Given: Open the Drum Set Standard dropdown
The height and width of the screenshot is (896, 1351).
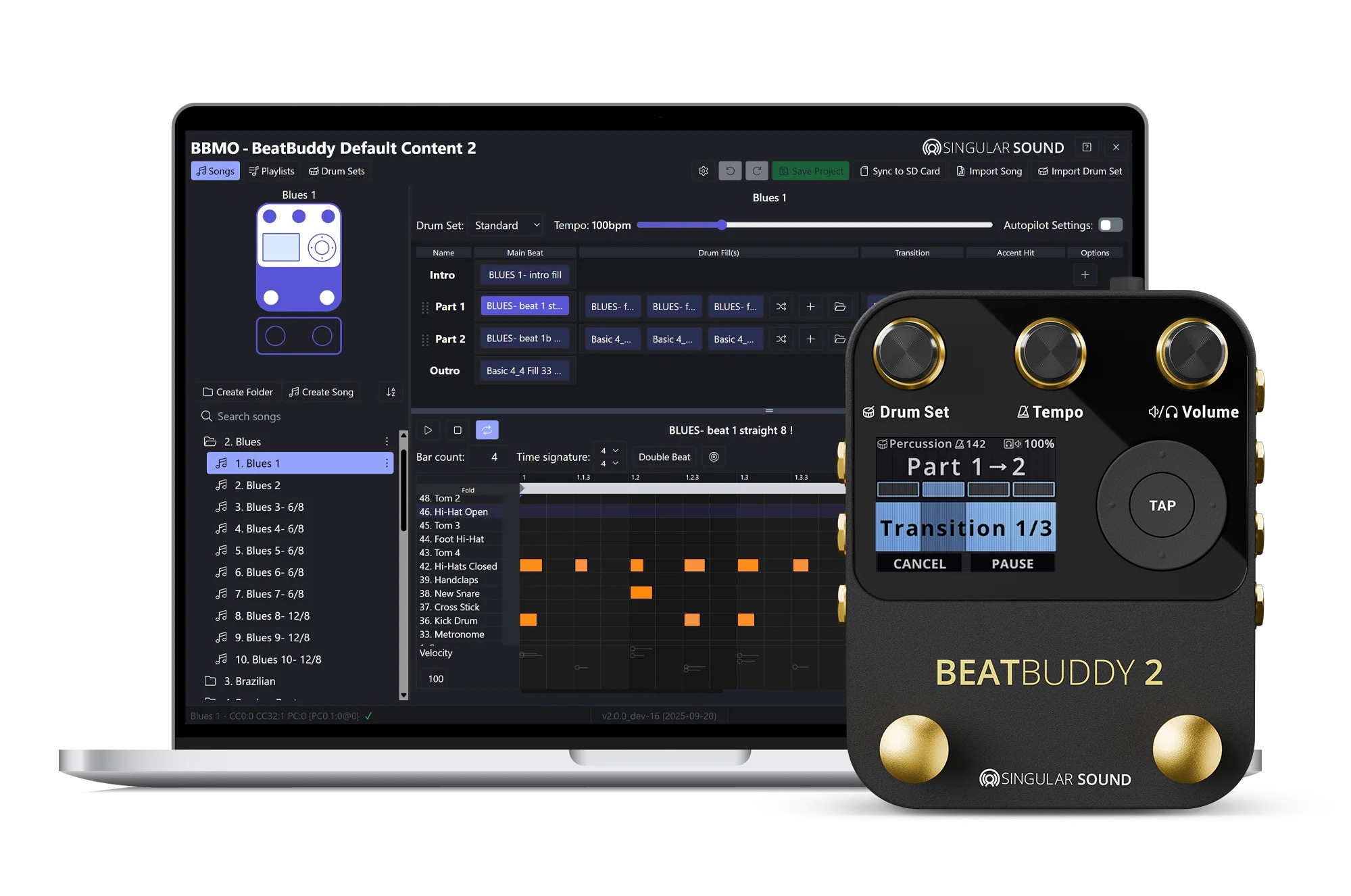Looking at the screenshot, I should (506, 225).
